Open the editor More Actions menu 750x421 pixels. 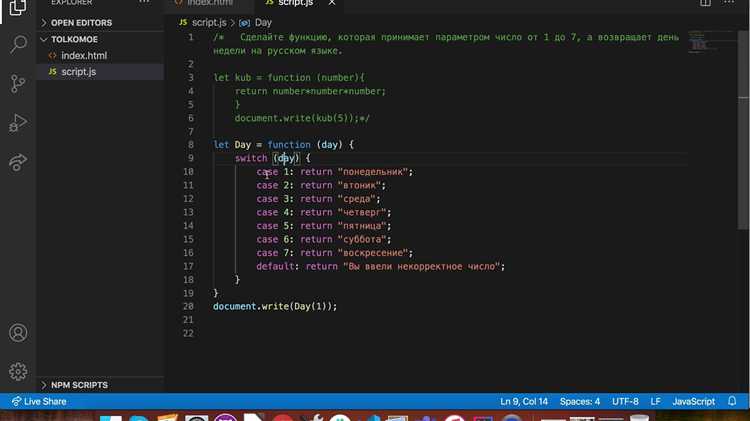click(x=728, y=3)
